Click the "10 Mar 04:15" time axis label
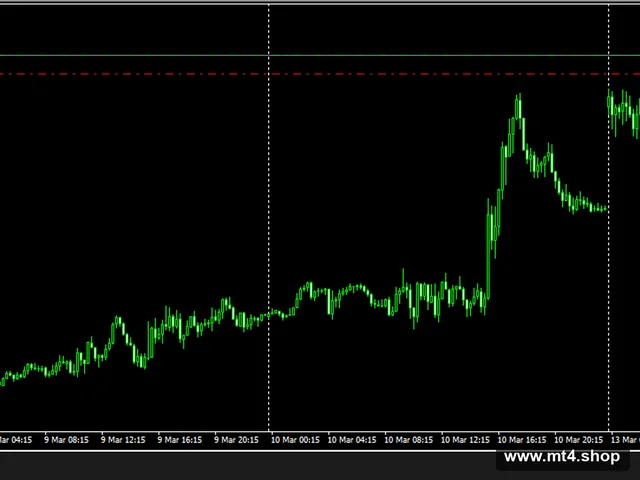This screenshot has height=480, width=640. coord(352,440)
